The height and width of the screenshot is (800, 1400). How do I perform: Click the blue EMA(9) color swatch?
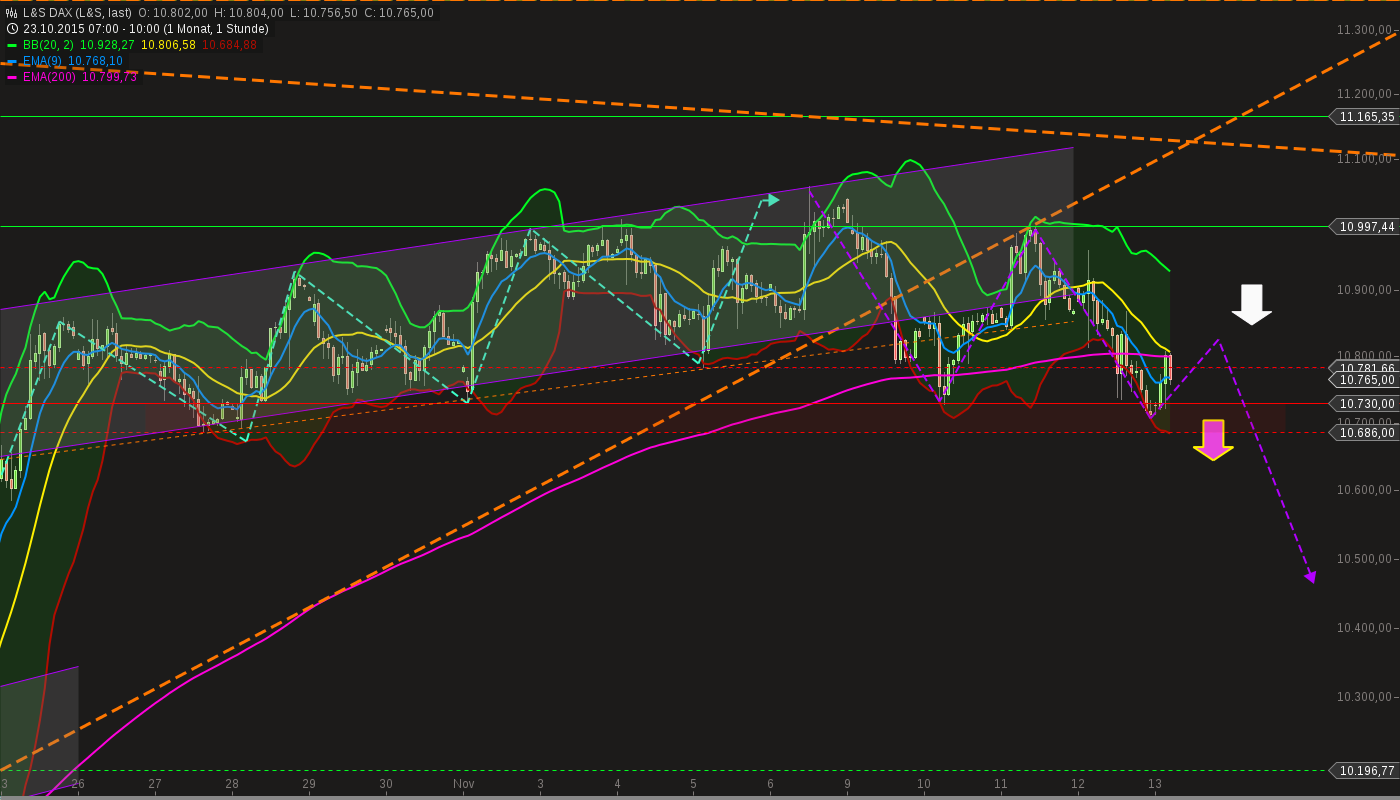coord(12,61)
